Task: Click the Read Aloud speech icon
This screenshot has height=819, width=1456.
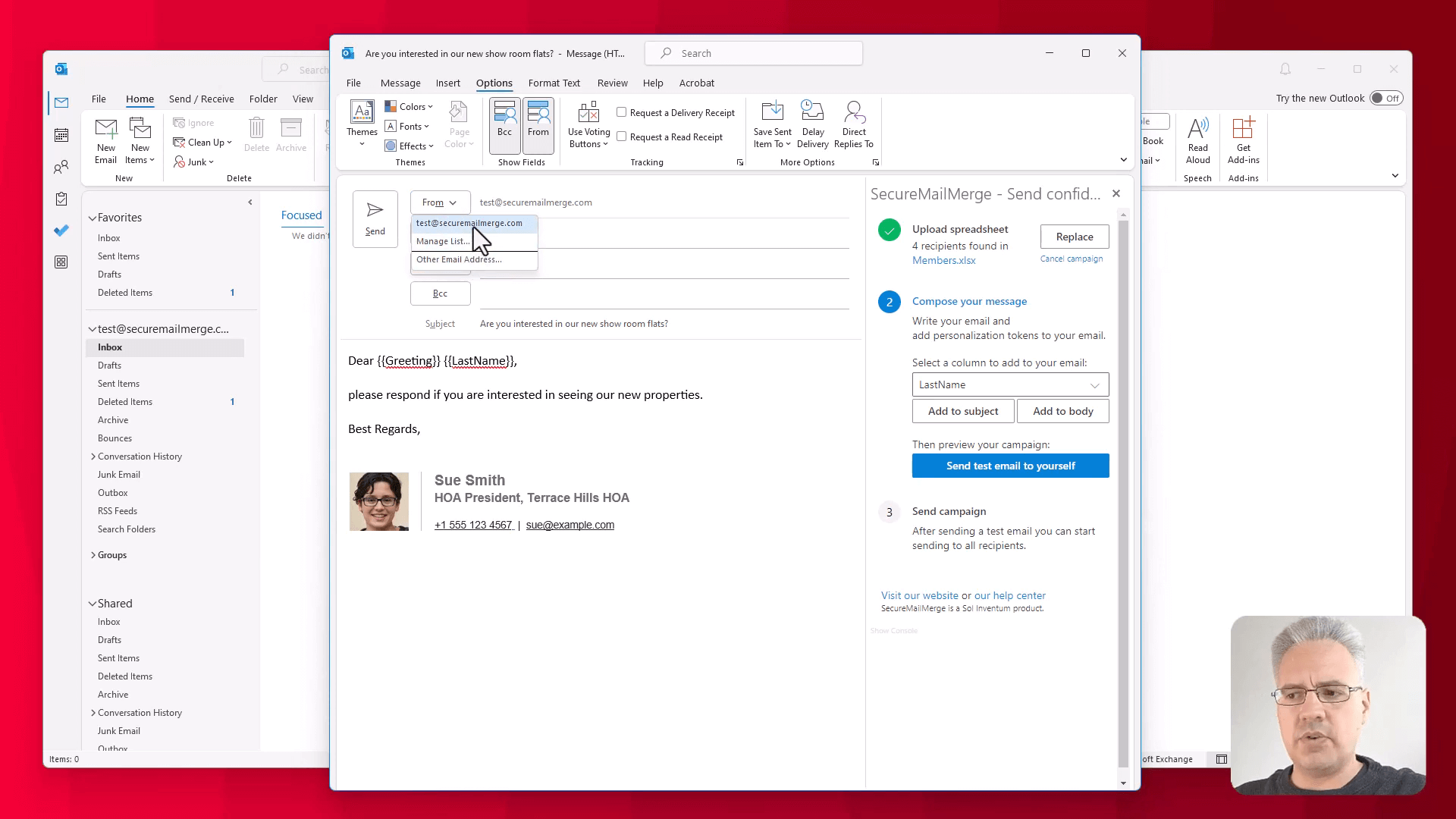Action: pos(1197,140)
